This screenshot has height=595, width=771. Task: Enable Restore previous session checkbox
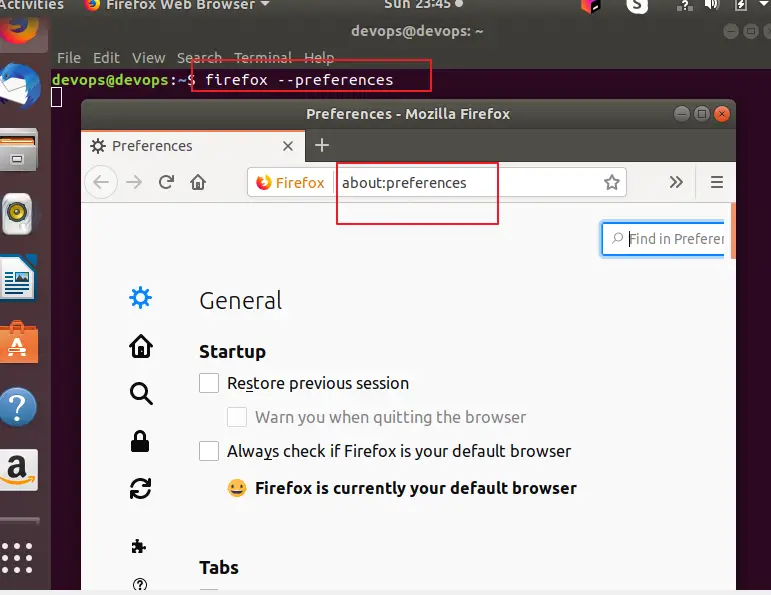pyautogui.click(x=209, y=383)
